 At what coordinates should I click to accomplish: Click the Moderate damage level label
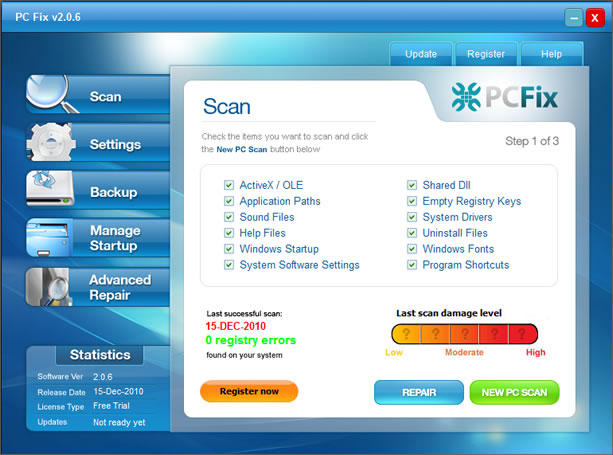click(464, 353)
